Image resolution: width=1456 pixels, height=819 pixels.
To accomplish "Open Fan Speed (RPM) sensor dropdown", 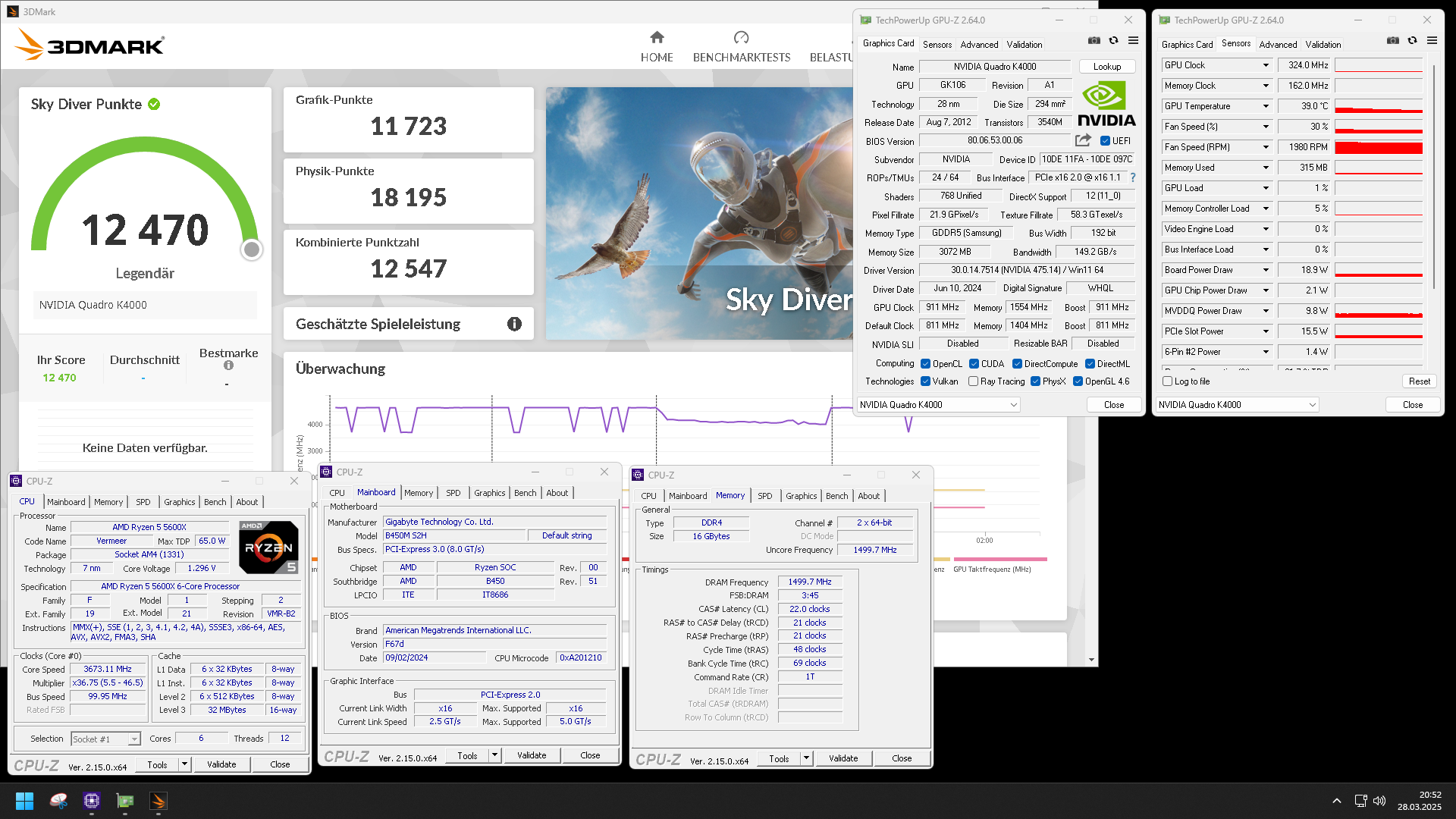I will click(x=1266, y=147).
